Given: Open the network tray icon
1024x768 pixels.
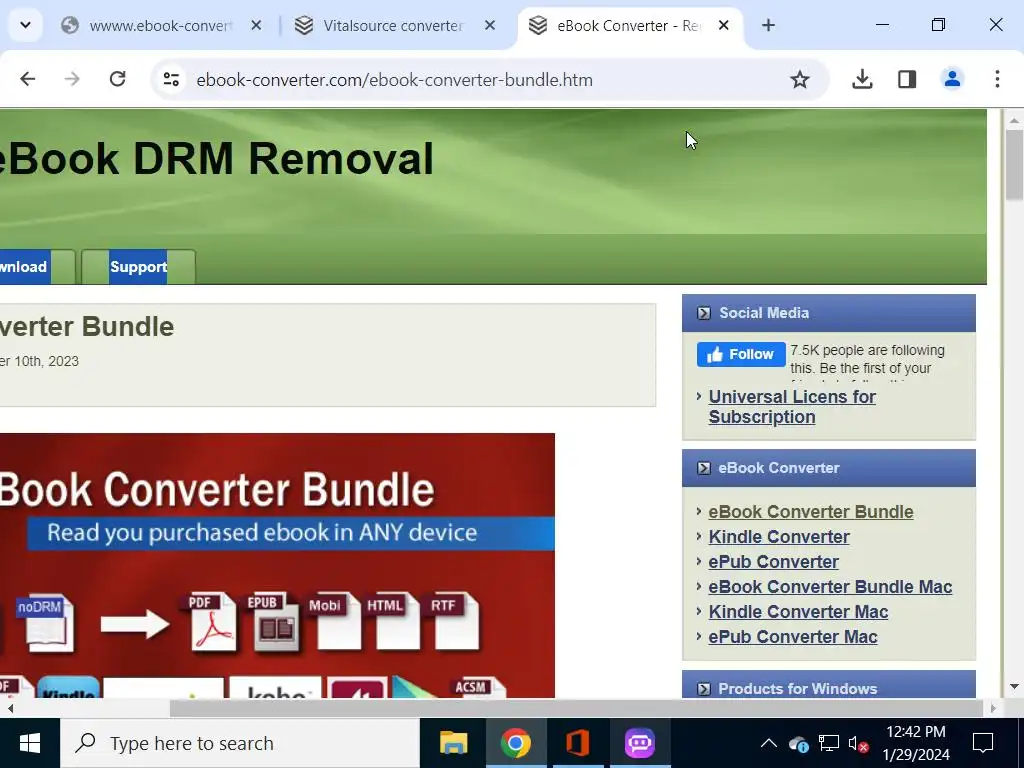Looking at the screenshot, I should pyautogui.click(x=828, y=743).
